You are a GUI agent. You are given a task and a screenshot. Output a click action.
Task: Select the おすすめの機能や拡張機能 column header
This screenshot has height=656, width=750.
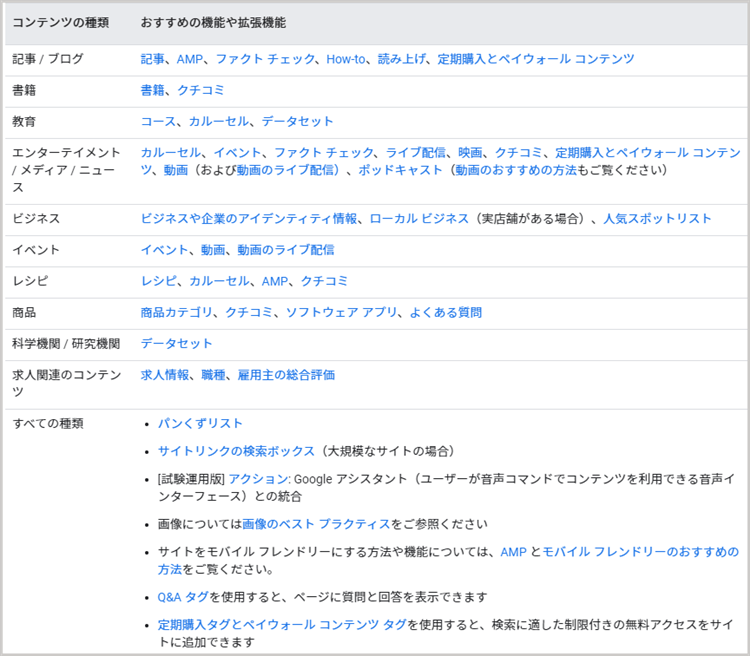(213, 22)
